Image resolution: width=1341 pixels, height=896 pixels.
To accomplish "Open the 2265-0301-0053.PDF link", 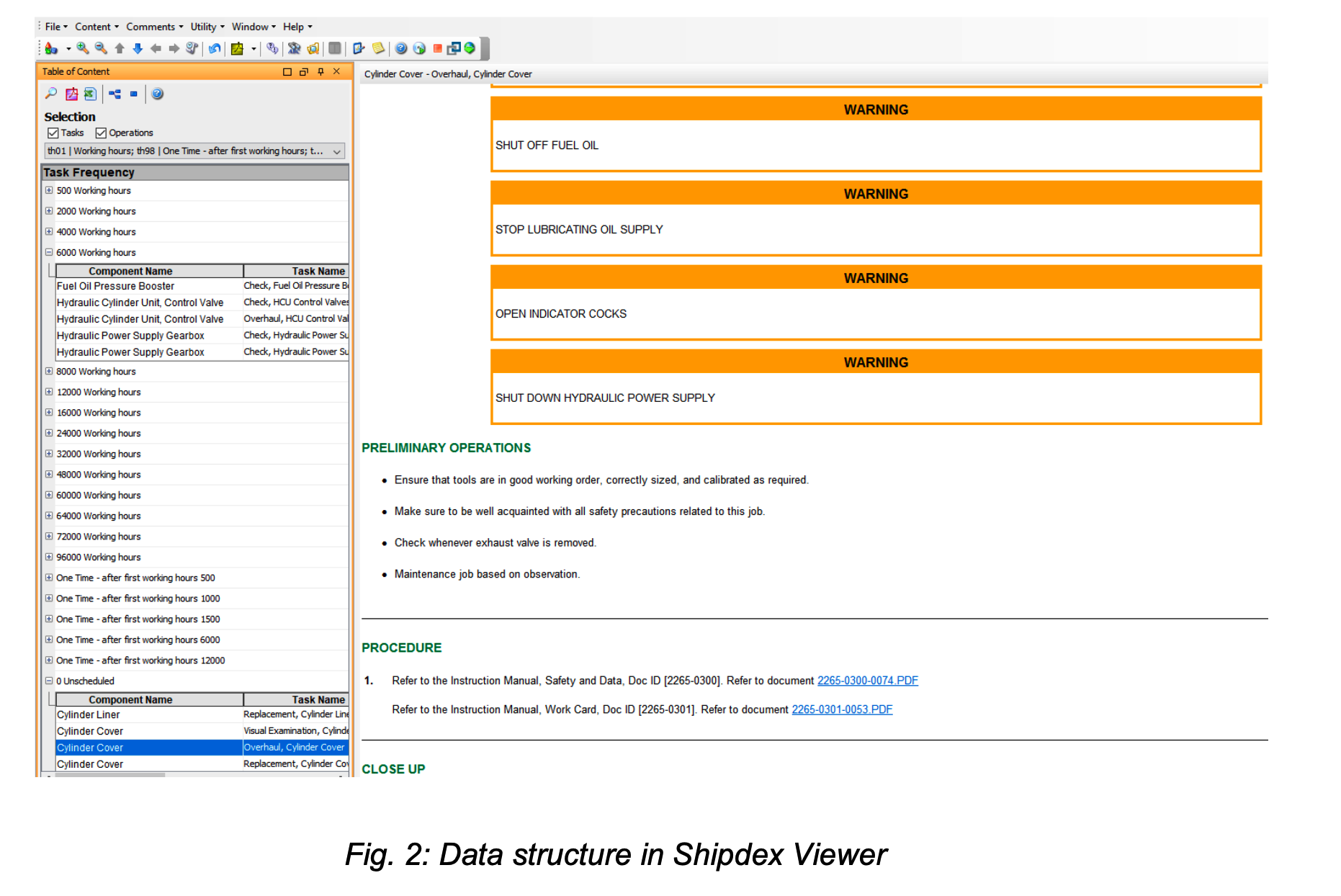I will (842, 709).
